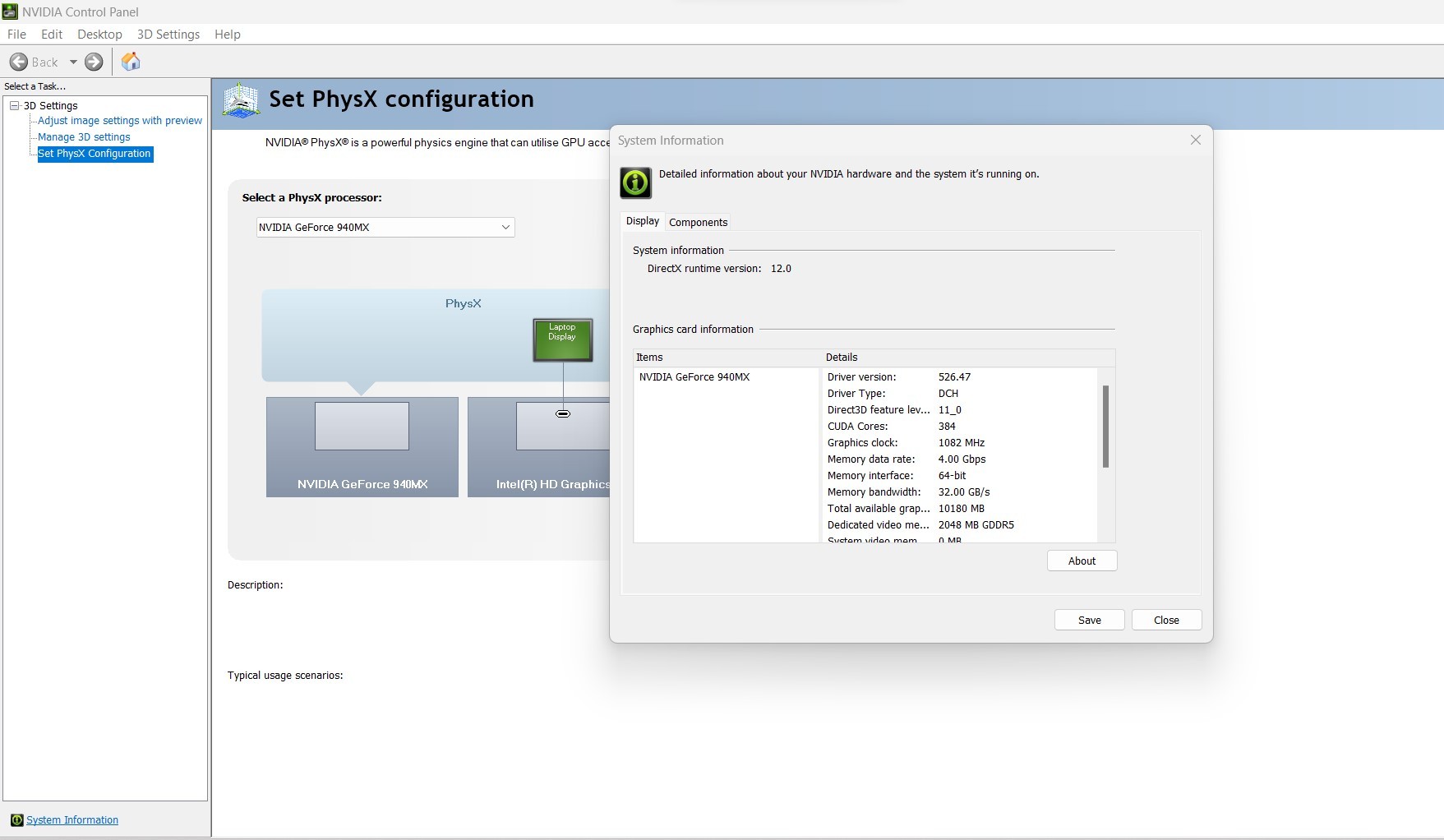This screenshot has width=1444, height=840.
Task: Open Manage 3D settings task
Action: coord(84,137)
